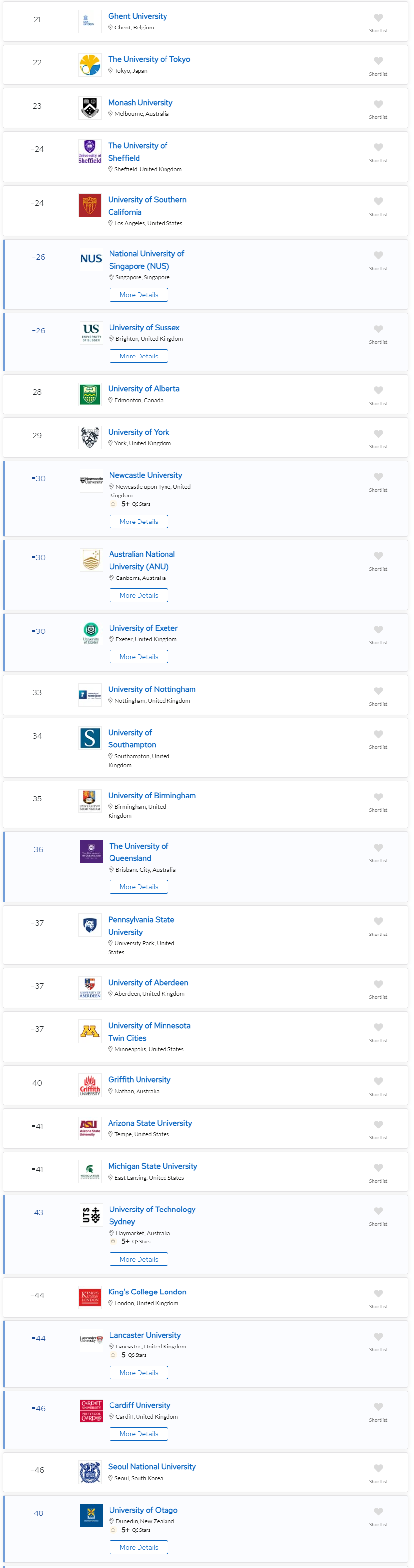Viewport: 414px width, 1568px height.
Task: Shortlist Monash University via heart icon
Action: [x=378, y=104]
